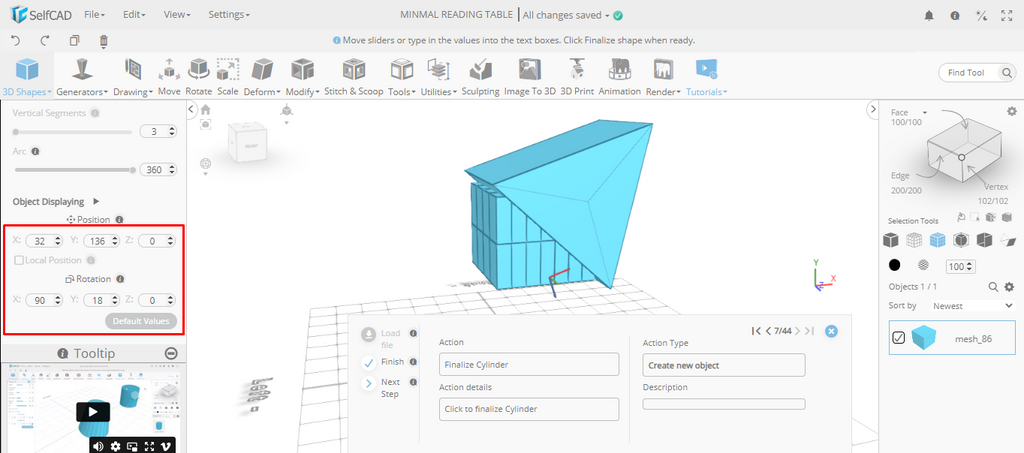
Task: Click the Stitch & Scoop tool
Action: (353, 75)
